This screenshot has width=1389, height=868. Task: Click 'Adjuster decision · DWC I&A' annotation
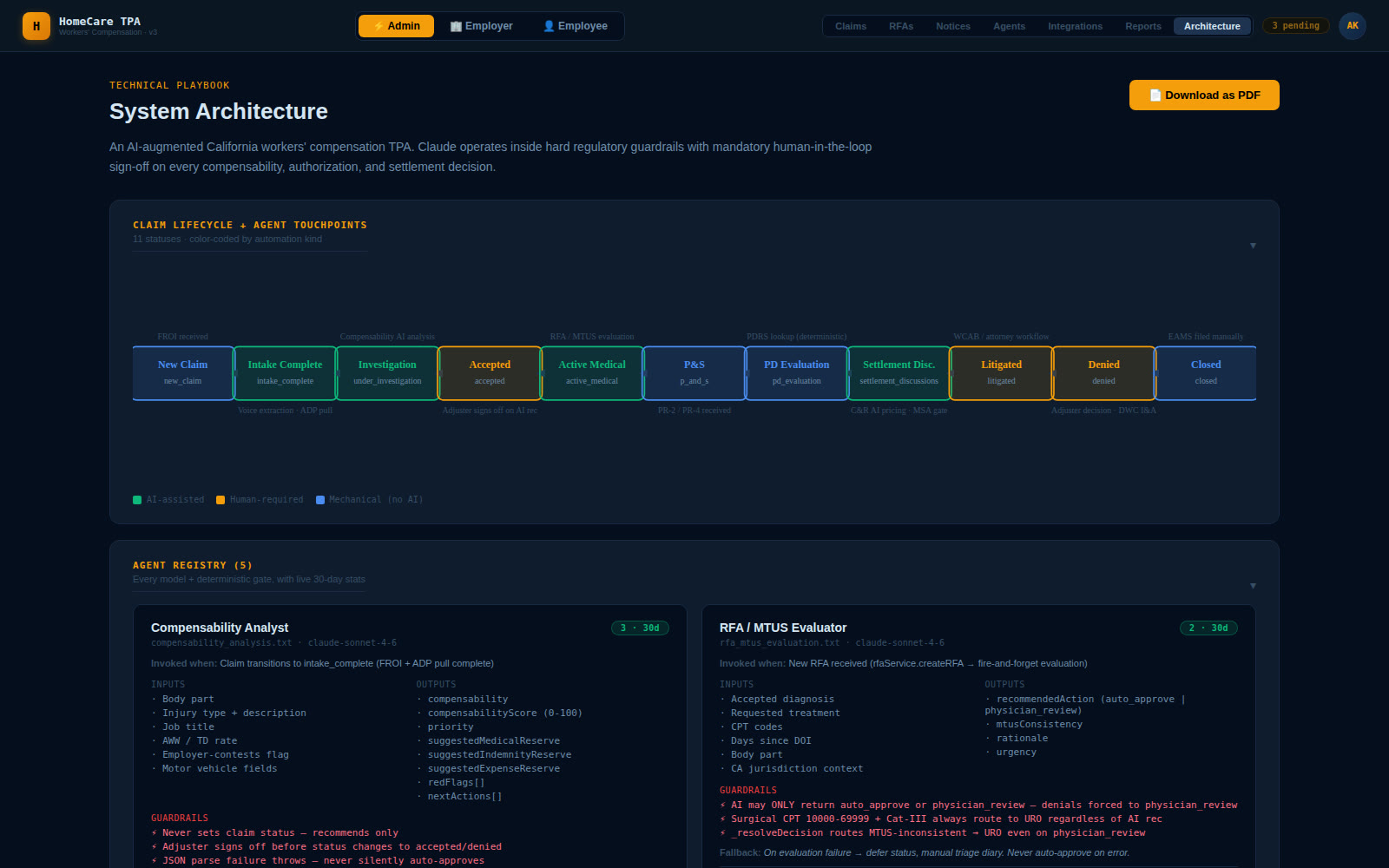click(x=1103, y=411)
